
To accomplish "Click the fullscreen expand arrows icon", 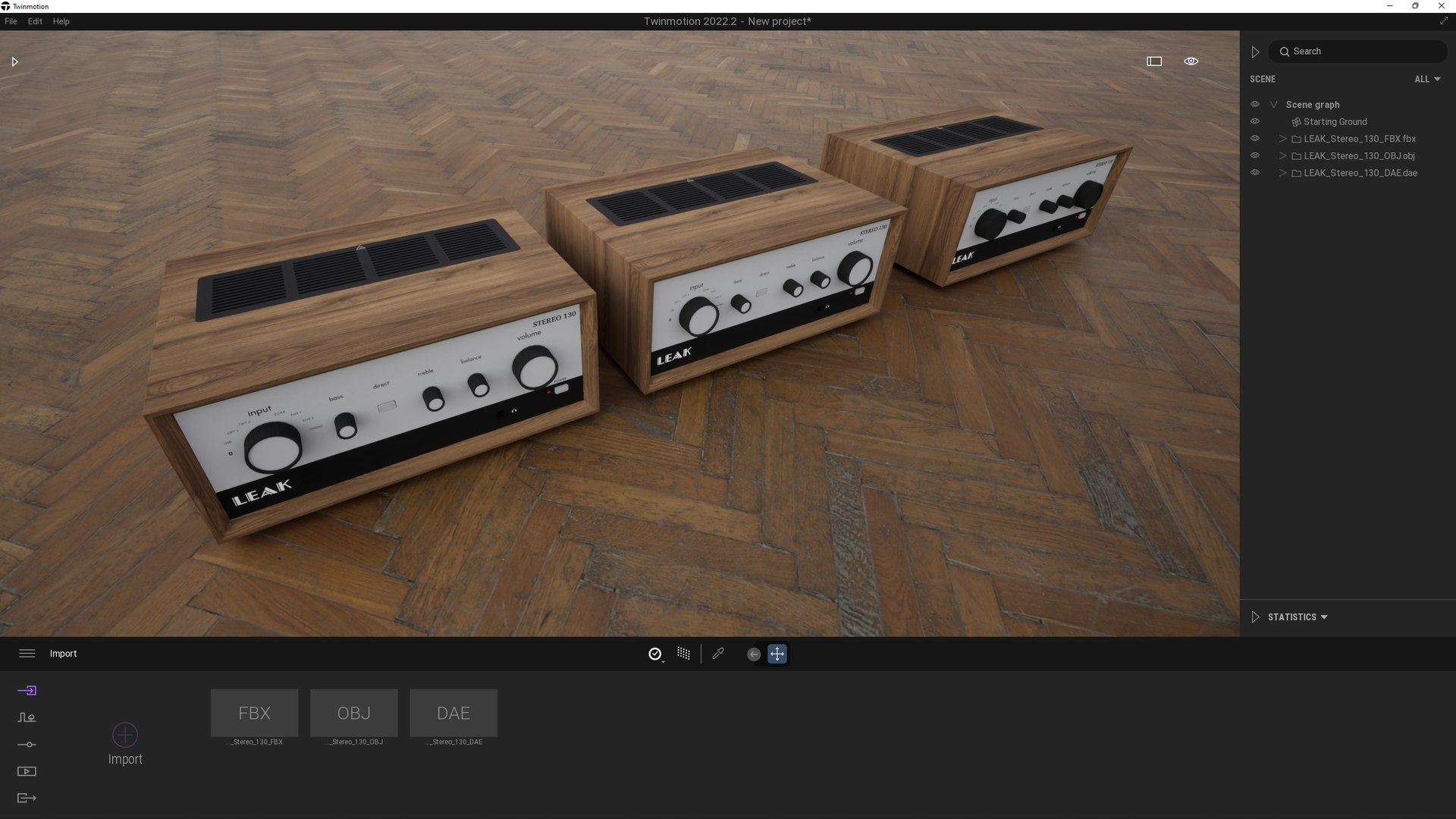I will tap(1444, 21).
